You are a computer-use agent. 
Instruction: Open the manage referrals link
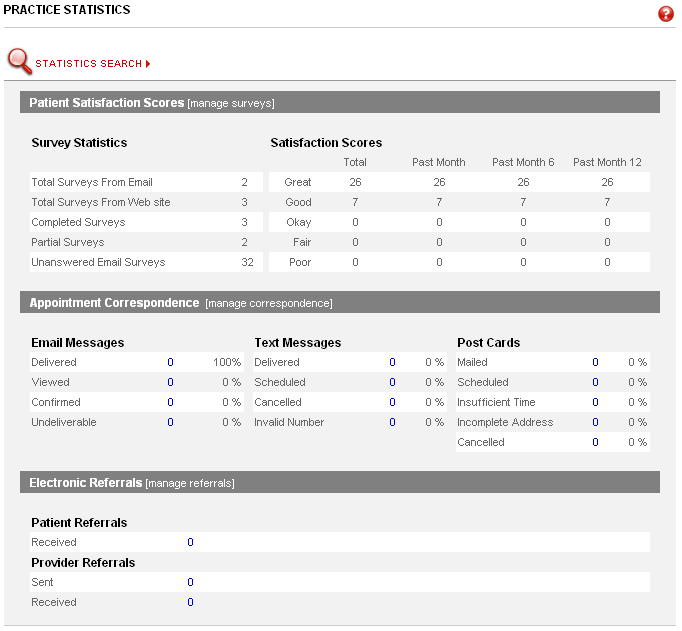(x=190, y=483)
